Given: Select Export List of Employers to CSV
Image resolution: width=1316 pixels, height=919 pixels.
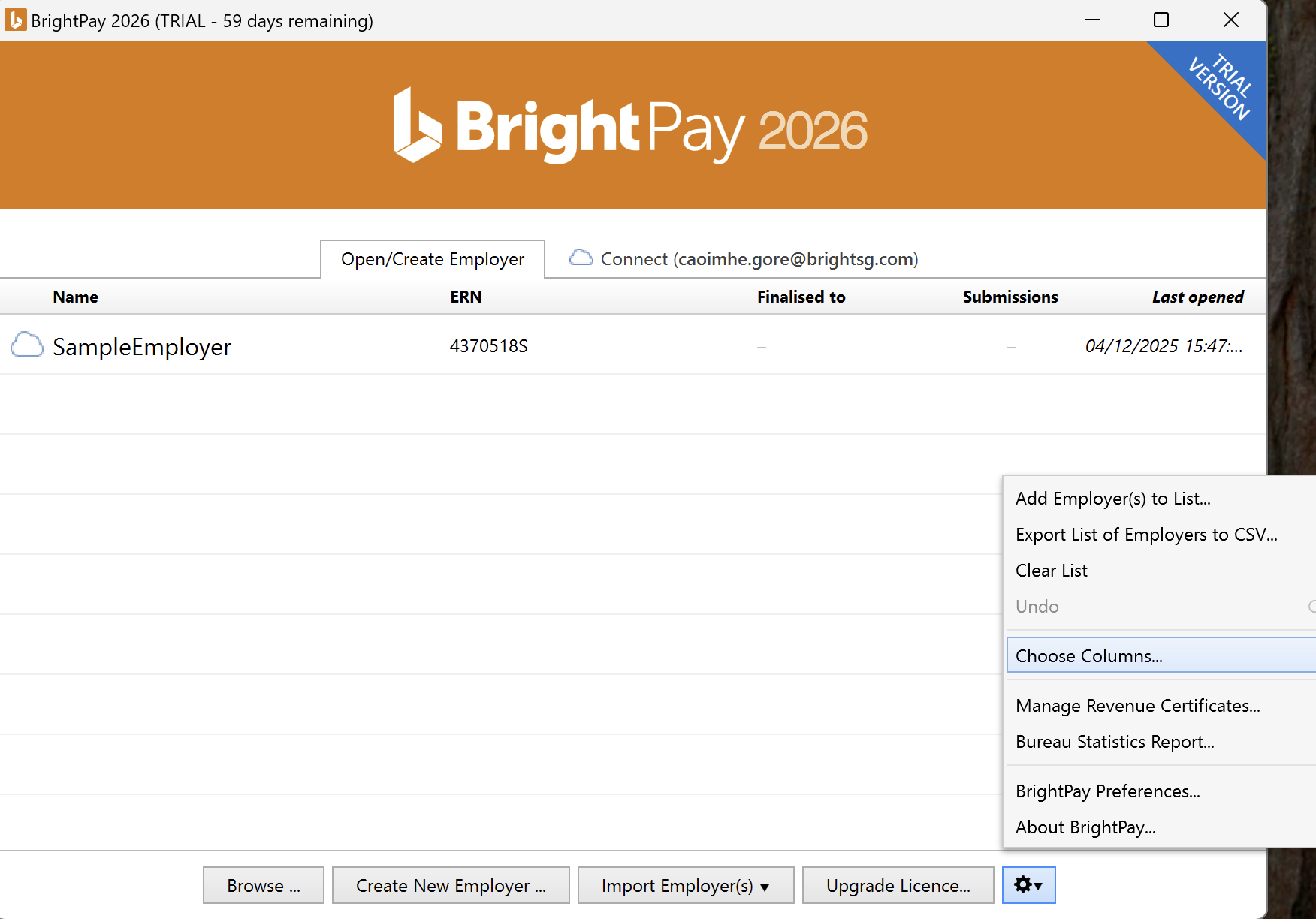Looking at the screenshot, I should [1146, 535].
